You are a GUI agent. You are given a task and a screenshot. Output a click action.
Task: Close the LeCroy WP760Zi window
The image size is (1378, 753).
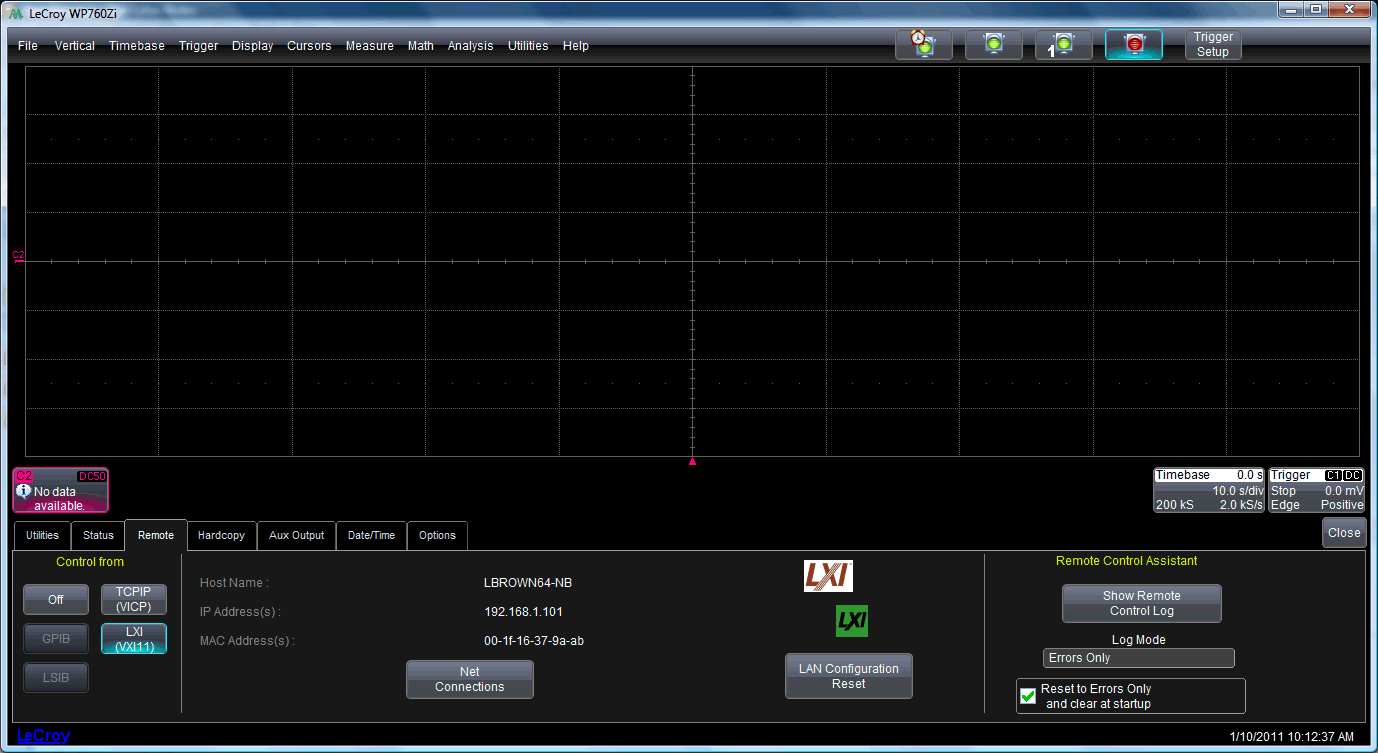coord(1350,10)
